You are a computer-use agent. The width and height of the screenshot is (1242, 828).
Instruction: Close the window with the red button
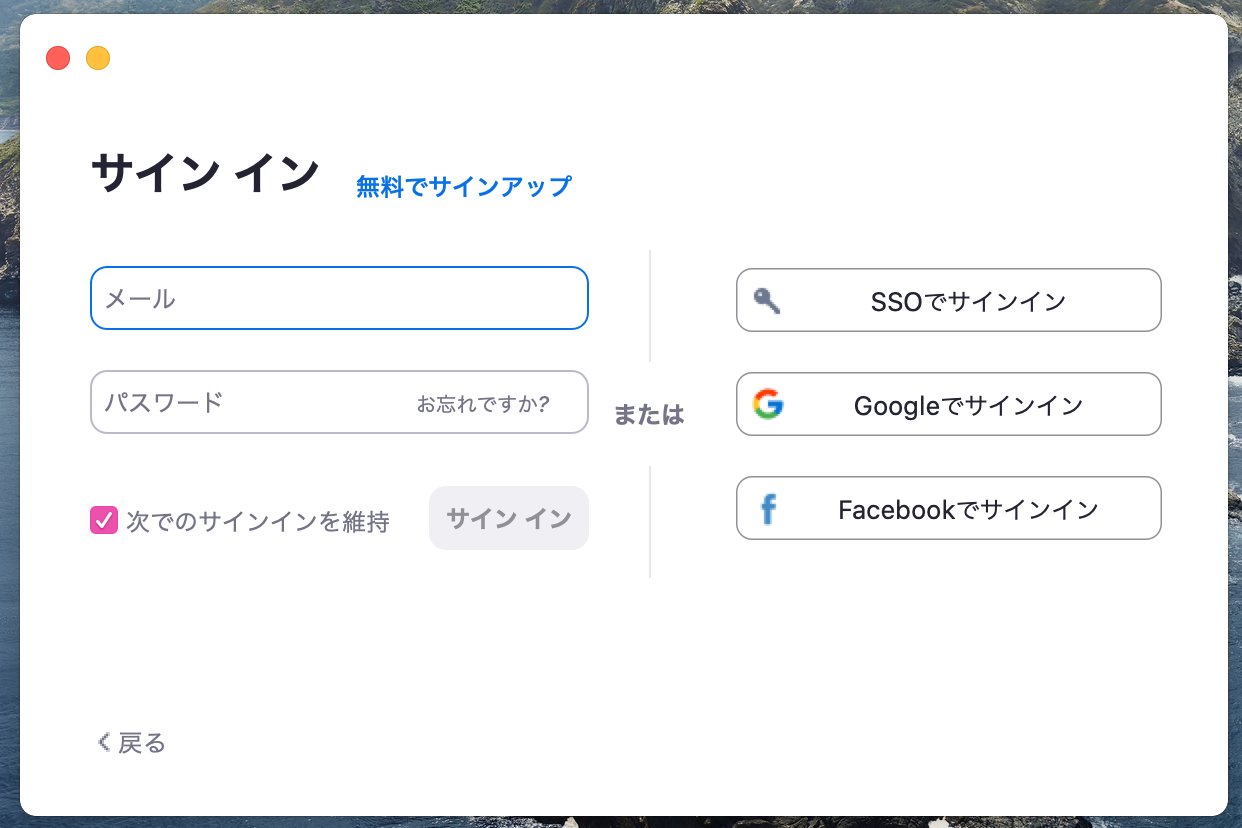[x=58, y=58]
